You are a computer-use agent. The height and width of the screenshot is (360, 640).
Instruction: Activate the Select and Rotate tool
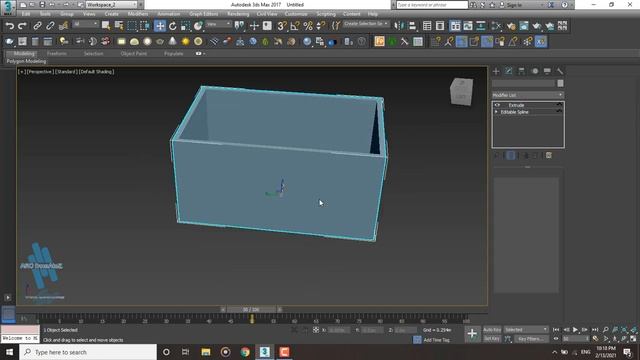[x=173, y=26]
